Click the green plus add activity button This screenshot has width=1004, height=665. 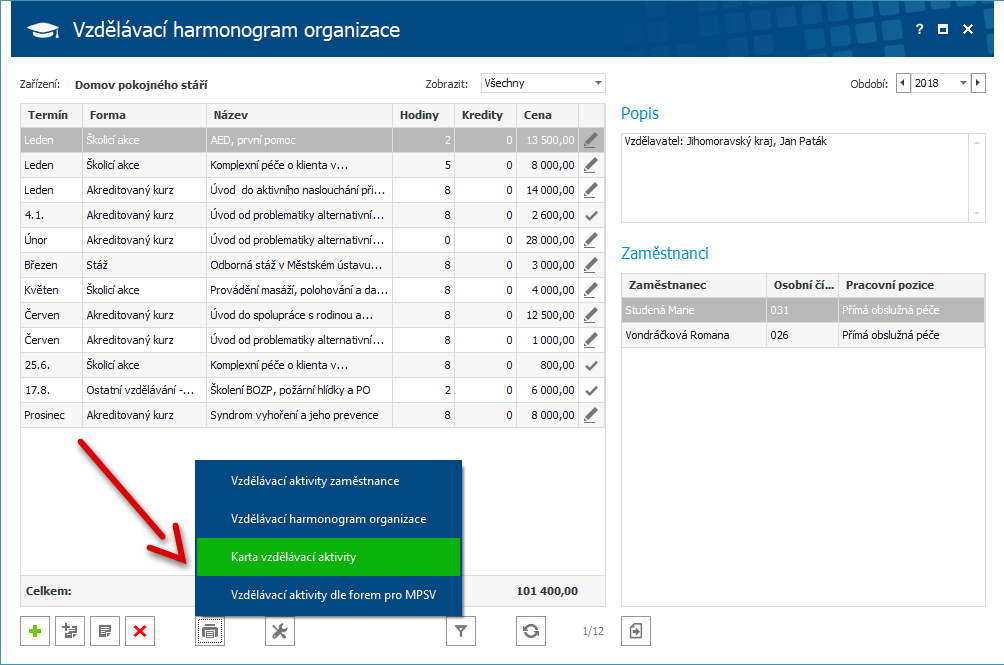tap(35, 631)
